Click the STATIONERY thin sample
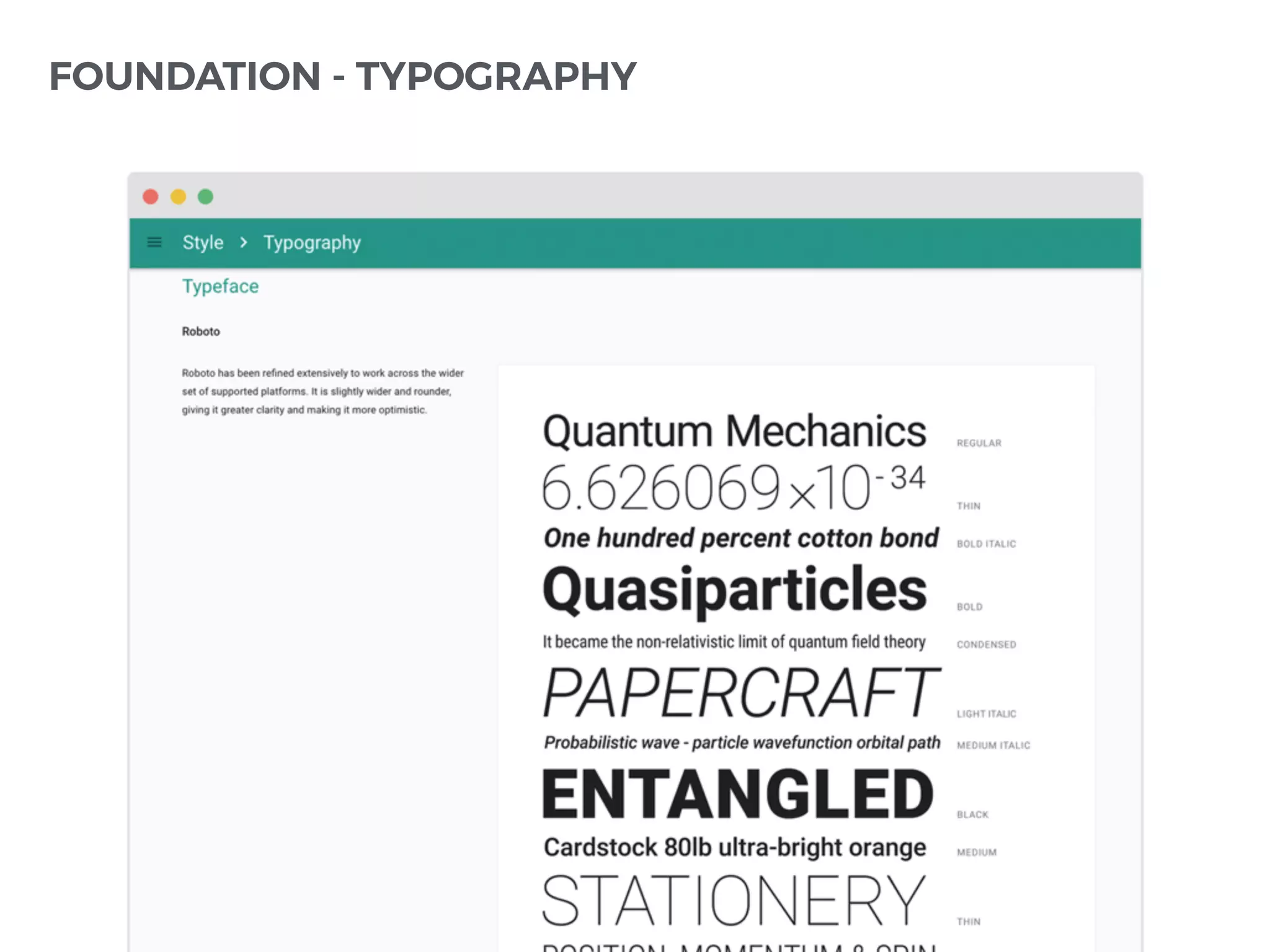 tap(734, 900)
